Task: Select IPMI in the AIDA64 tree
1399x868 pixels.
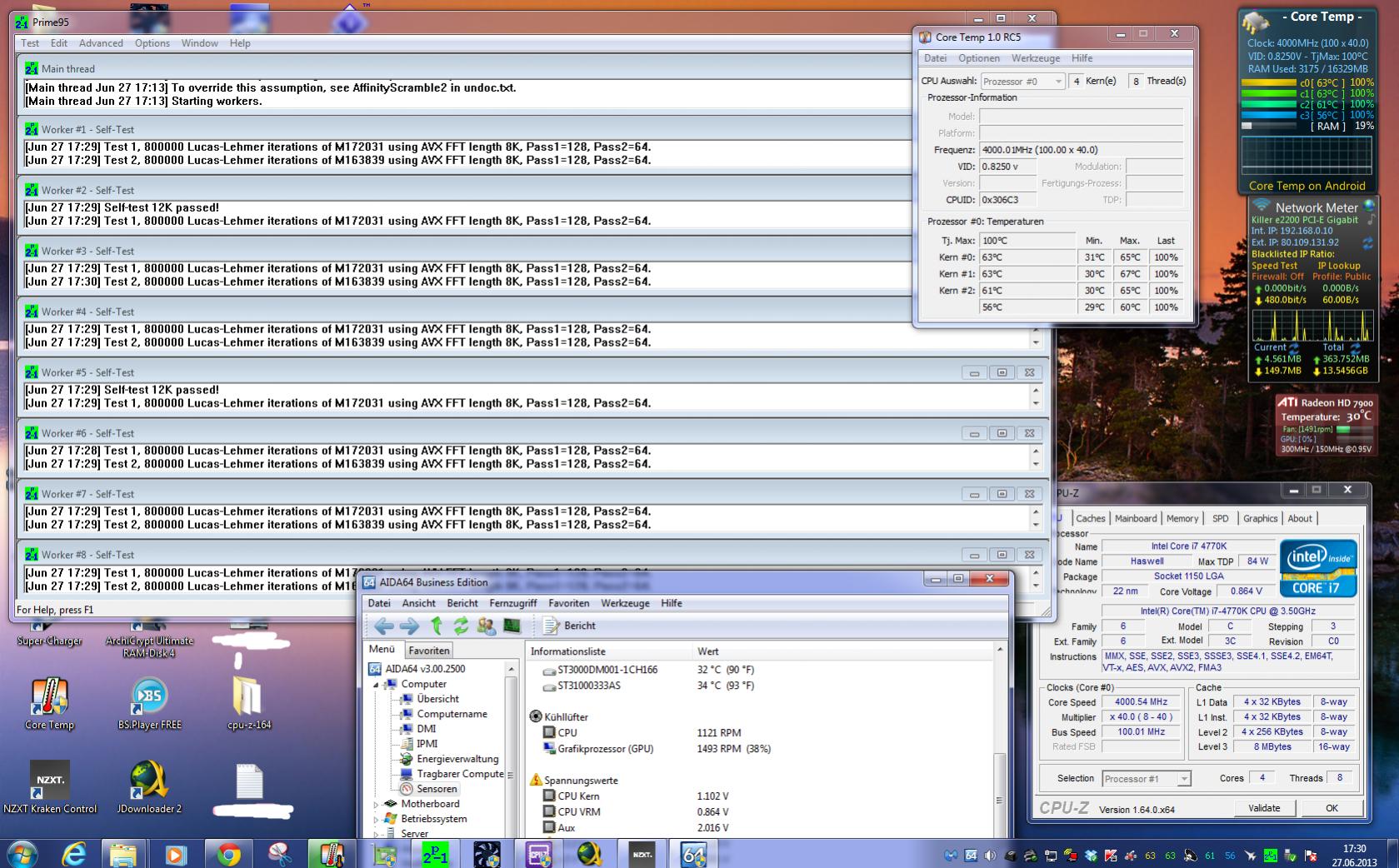Action: 427,744
